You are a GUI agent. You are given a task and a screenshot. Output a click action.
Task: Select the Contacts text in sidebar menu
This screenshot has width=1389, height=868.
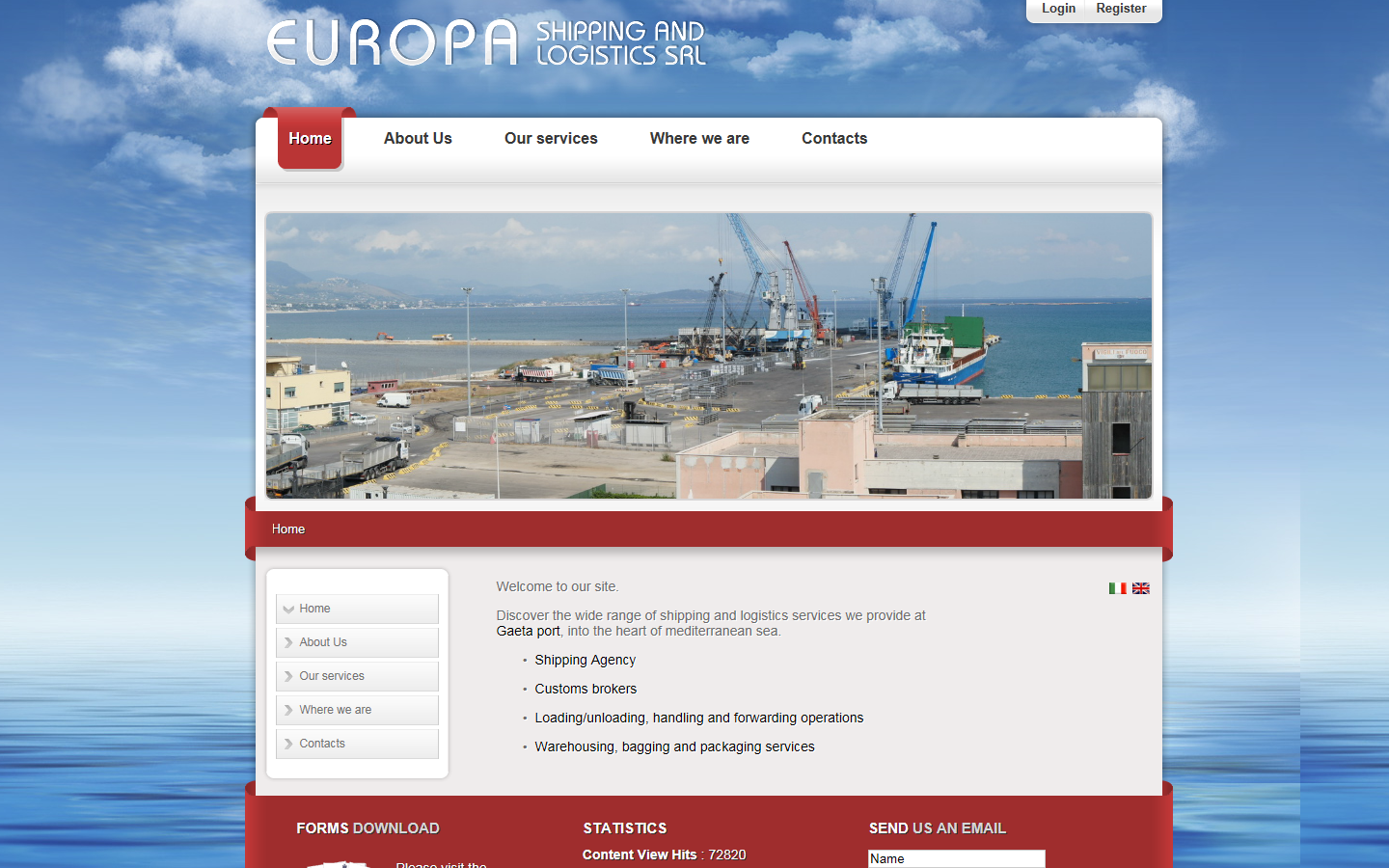[322, 744]
